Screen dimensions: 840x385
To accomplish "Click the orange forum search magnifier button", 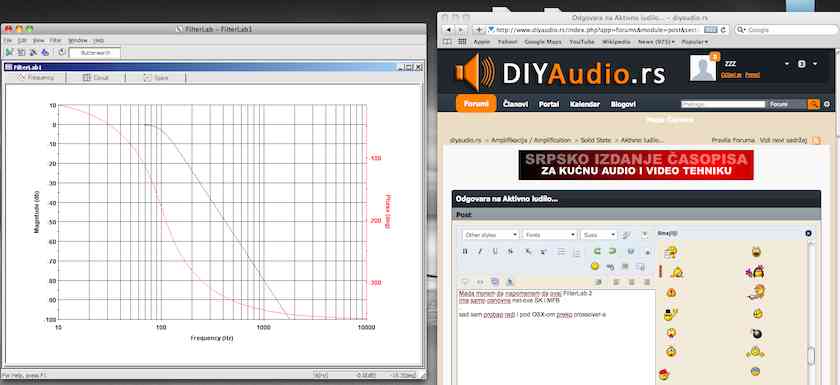I will click(814, 104).
